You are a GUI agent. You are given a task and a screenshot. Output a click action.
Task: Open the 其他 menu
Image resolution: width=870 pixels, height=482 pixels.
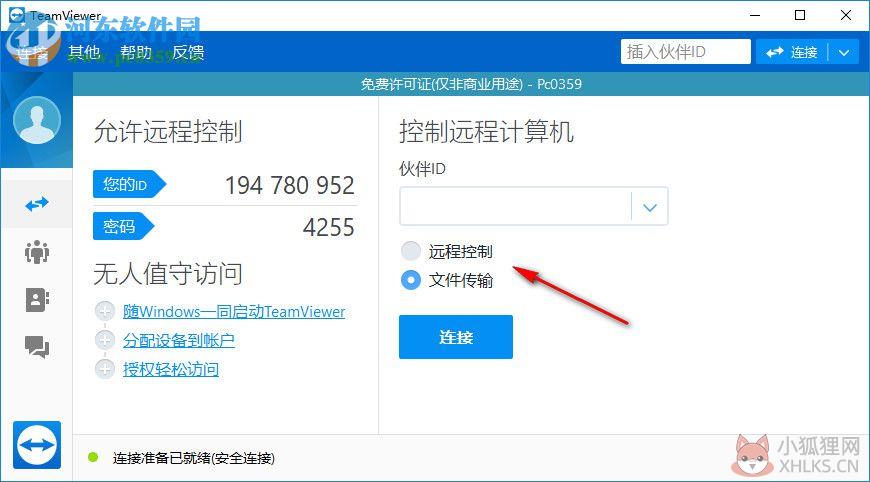pos(84,52)
